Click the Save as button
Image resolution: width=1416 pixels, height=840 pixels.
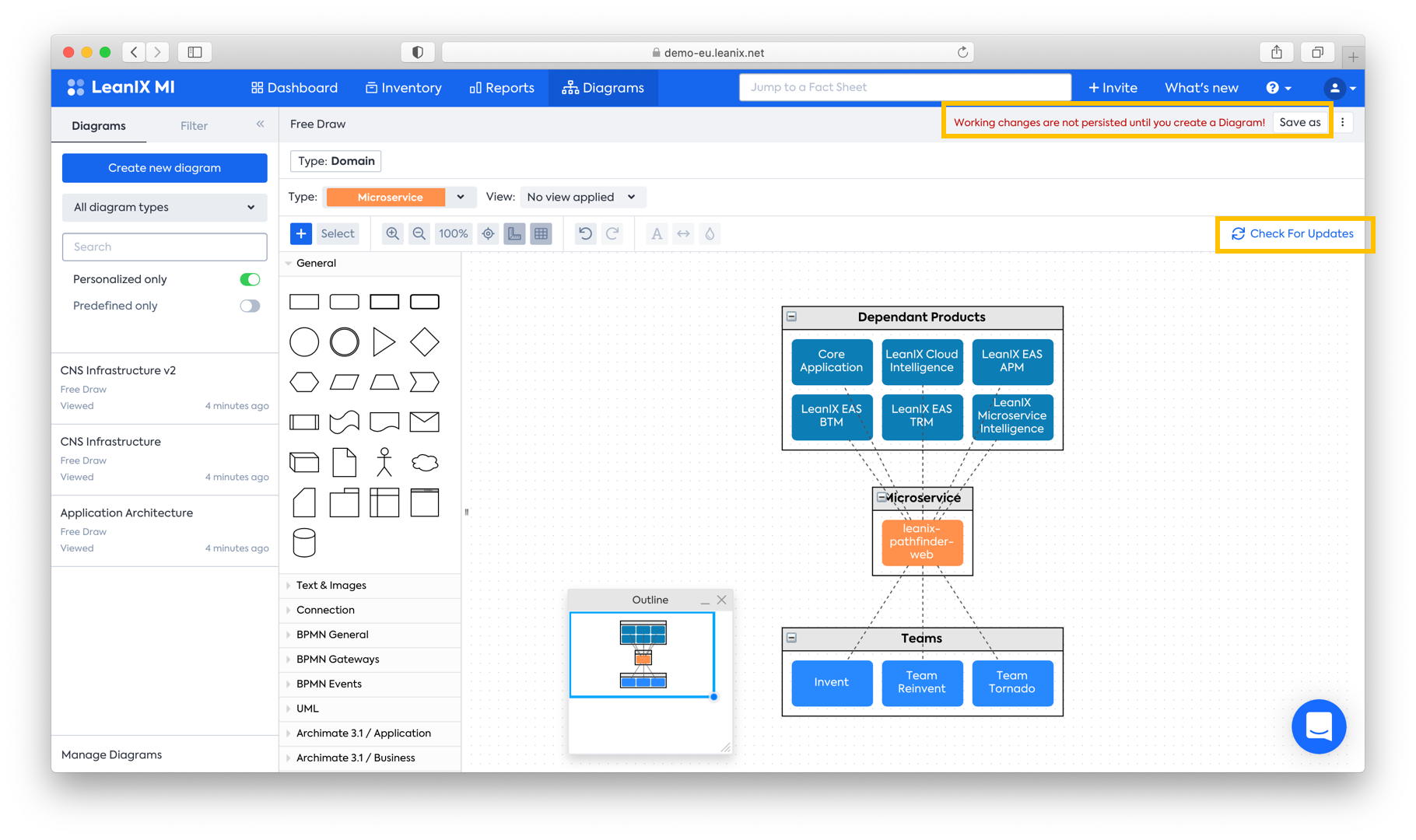click(x=1300, y=122)
